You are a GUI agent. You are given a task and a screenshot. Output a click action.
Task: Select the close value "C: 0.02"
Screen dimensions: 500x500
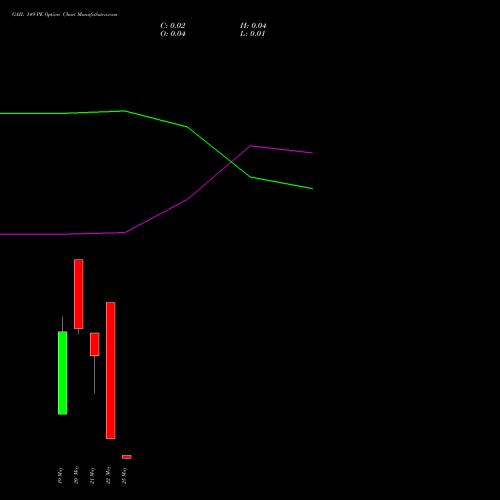coord(173,26)
